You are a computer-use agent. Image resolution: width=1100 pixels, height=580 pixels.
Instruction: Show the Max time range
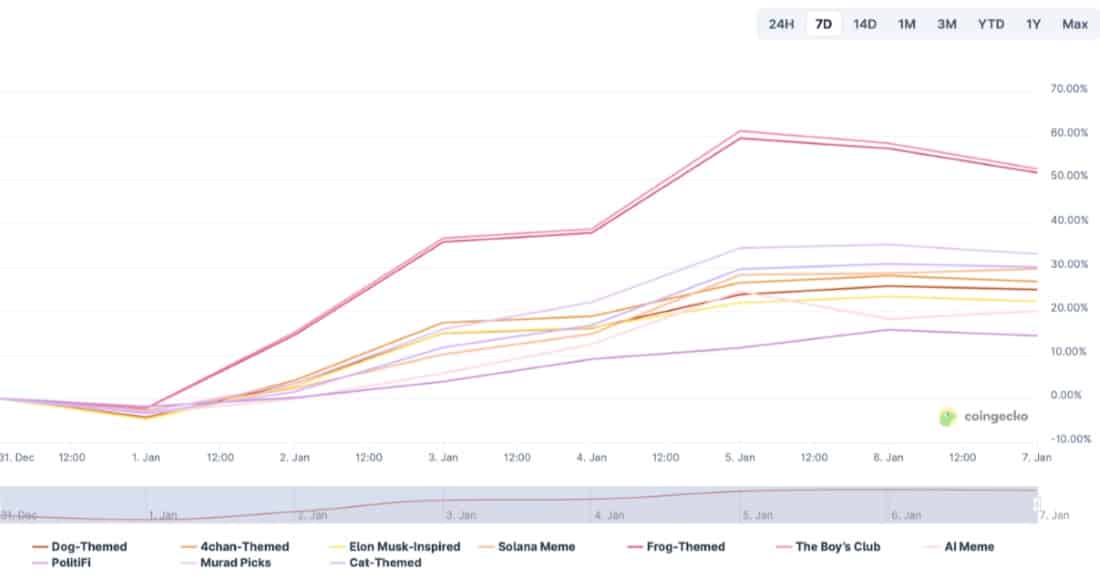point(1075,24)
